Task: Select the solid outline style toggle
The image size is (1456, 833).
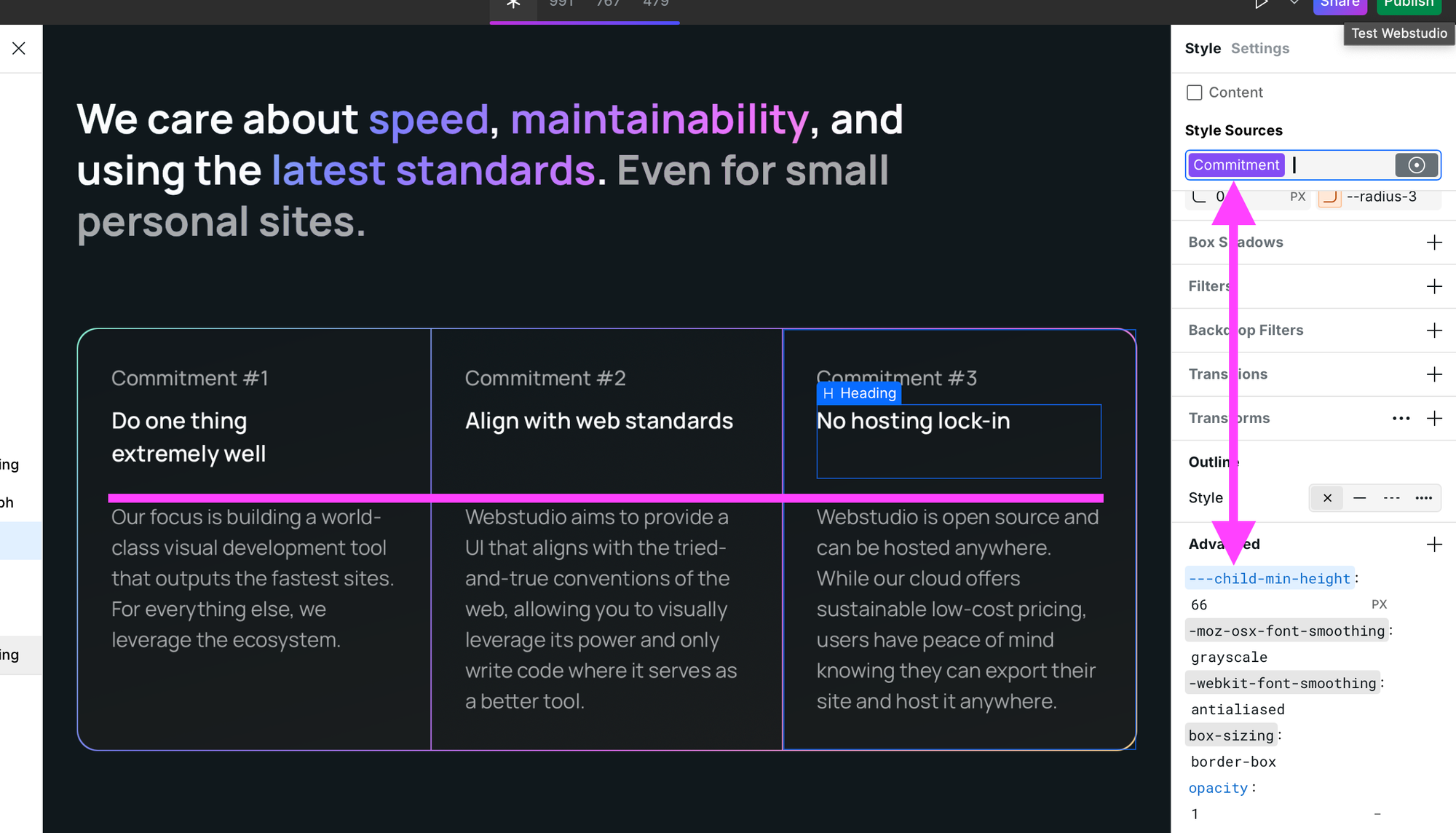Action: click(x=1359, y=497)
